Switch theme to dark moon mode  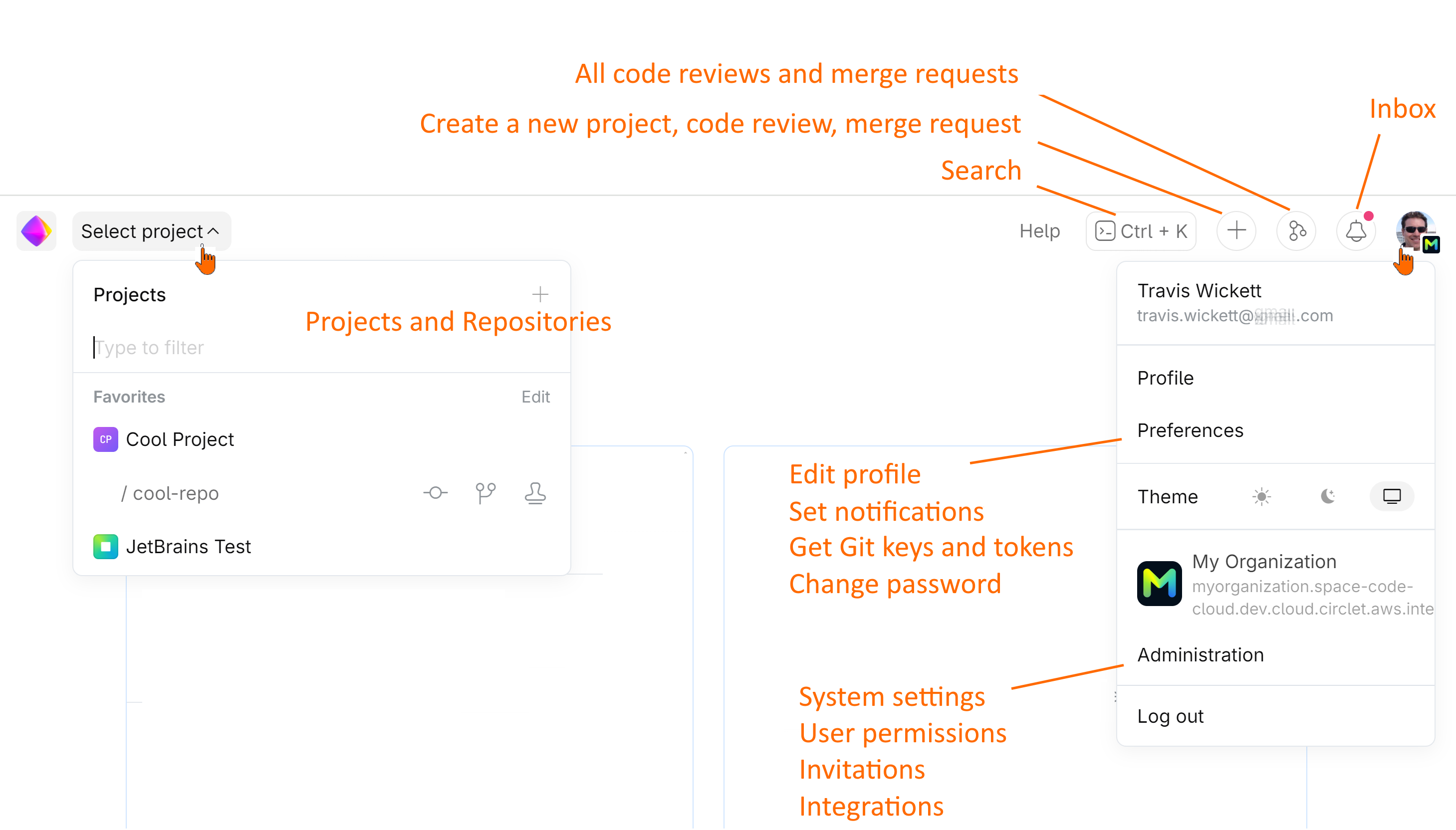(1327, 496)
